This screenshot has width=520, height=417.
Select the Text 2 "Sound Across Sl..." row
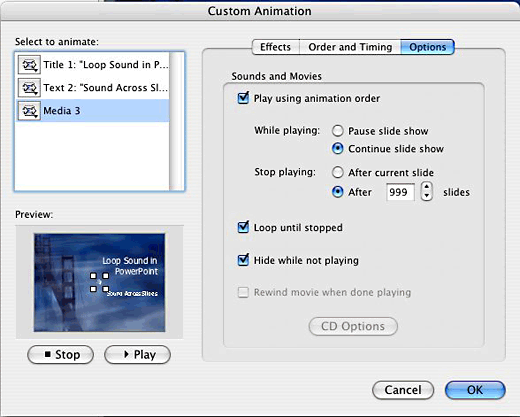[93, 88]
